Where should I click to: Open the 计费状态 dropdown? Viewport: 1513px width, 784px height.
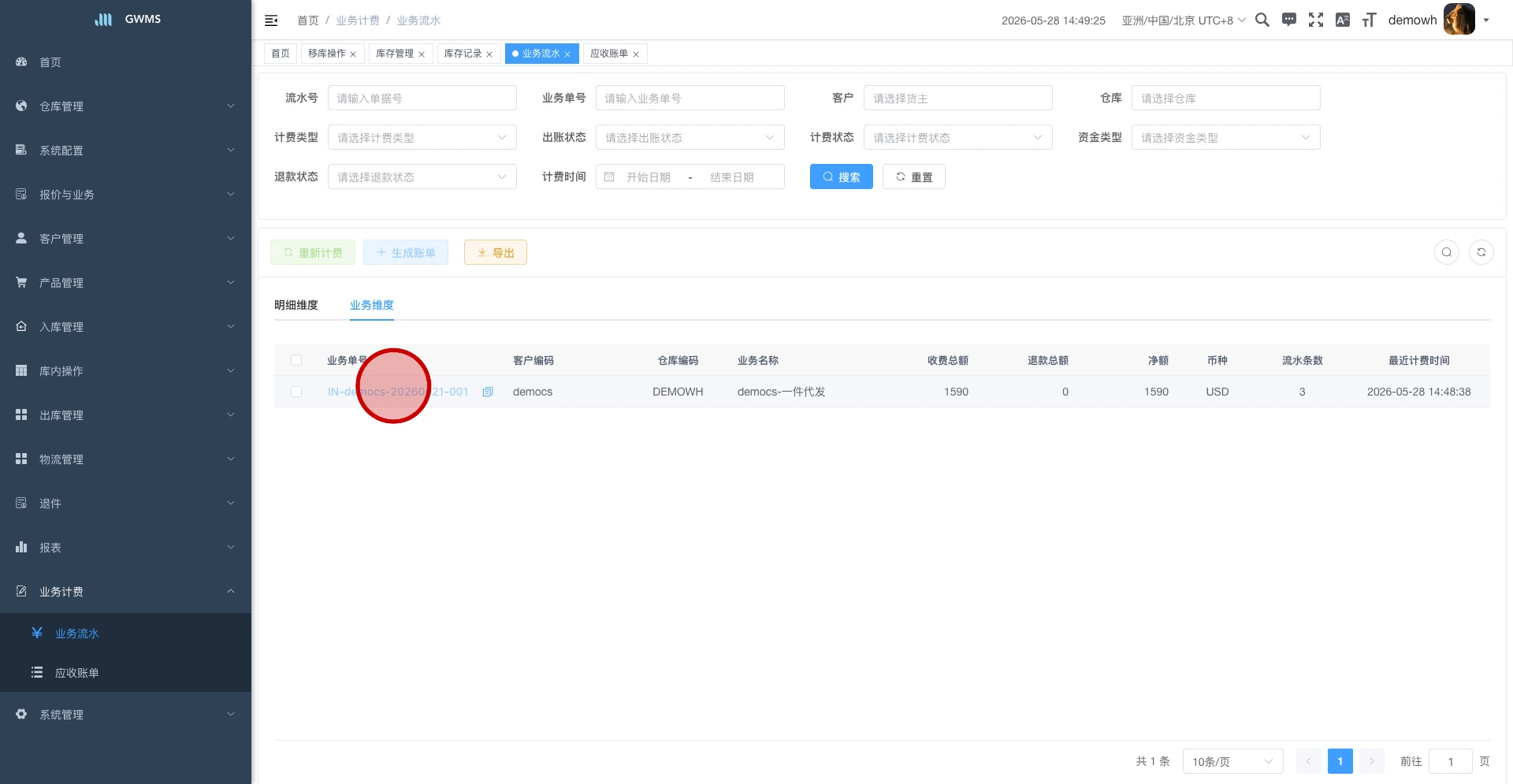click(958, 137)
